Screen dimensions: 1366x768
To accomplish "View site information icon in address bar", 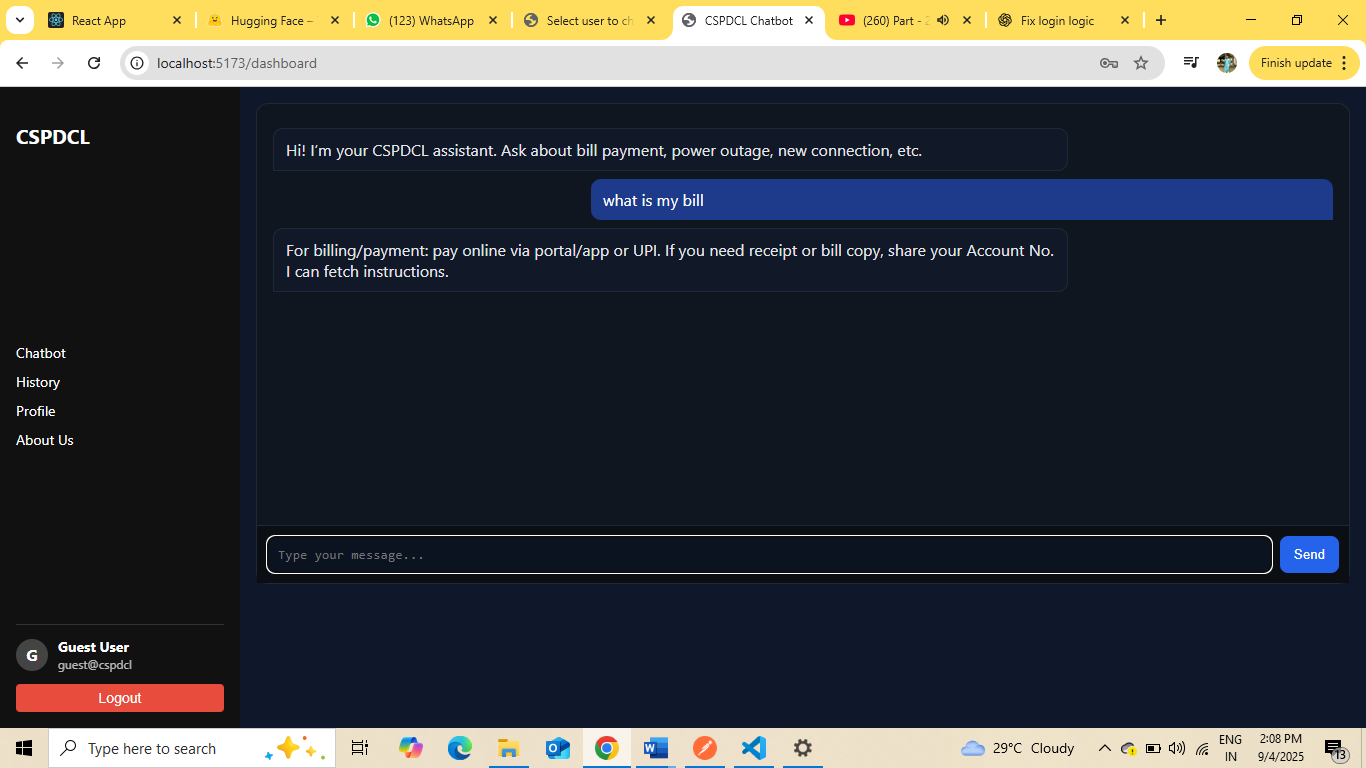I will tap(138, 63).
